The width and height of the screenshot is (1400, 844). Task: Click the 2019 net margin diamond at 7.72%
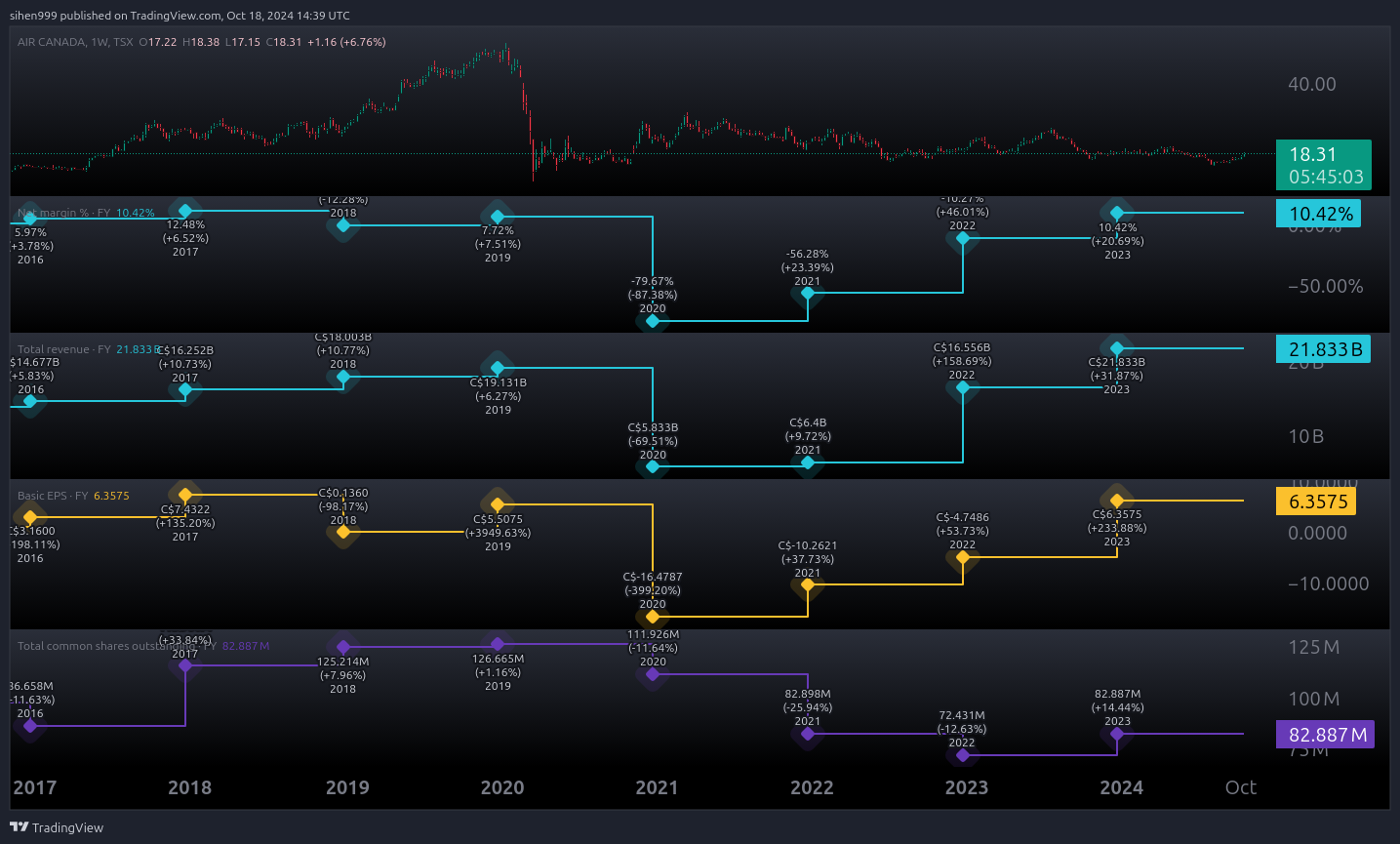pyautogui.click(x=498, y=217)
